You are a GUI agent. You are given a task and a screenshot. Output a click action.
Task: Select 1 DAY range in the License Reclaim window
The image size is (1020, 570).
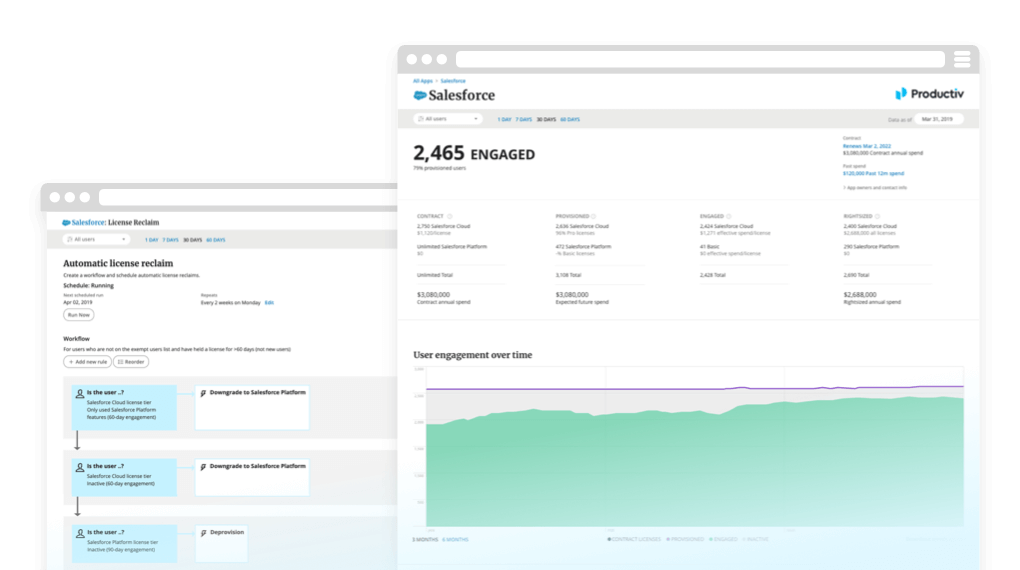coord(152,240)
